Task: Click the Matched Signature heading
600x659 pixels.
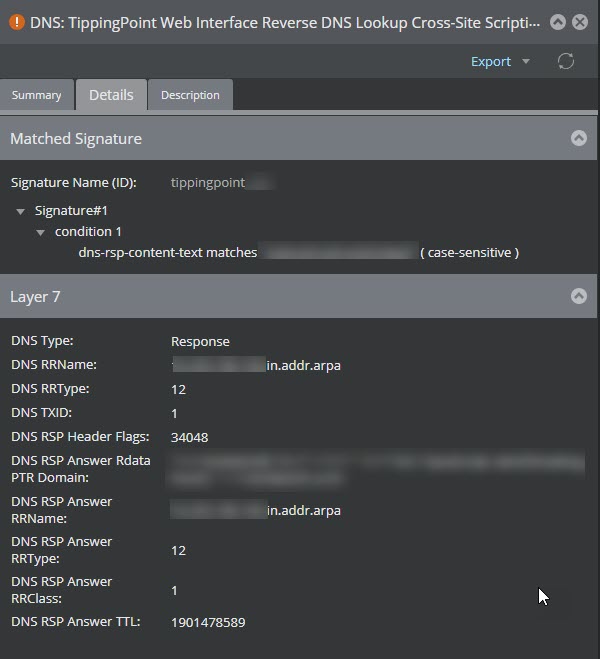Action: (x=76, y=139)
